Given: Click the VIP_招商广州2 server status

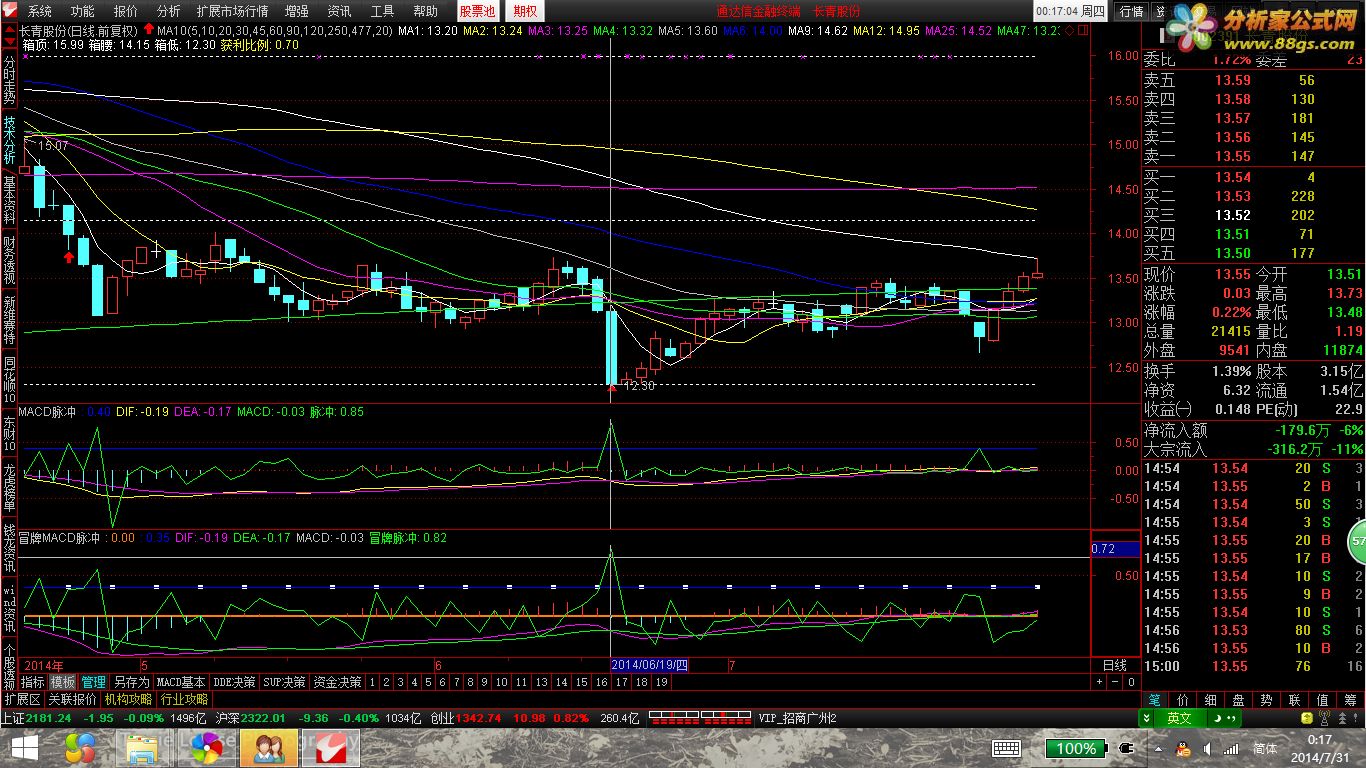Looking at the screenshot, I should click(x=799, y=718).
